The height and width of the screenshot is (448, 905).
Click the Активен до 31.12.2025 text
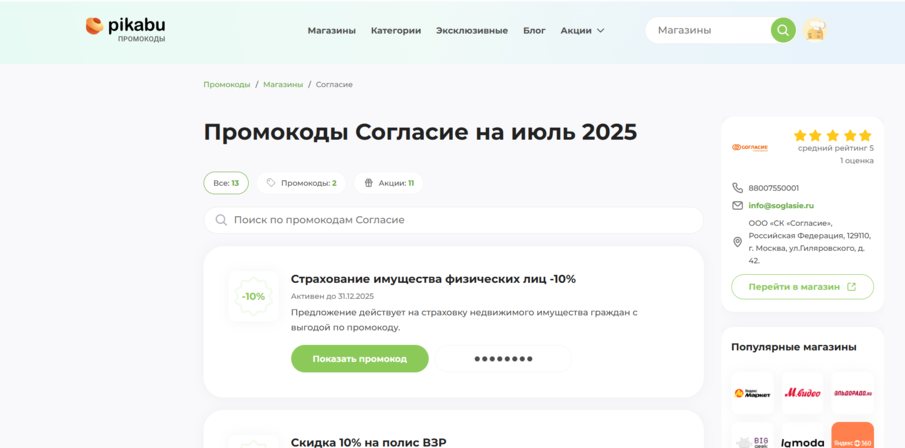pyautogui.click(x=332, y=296)
